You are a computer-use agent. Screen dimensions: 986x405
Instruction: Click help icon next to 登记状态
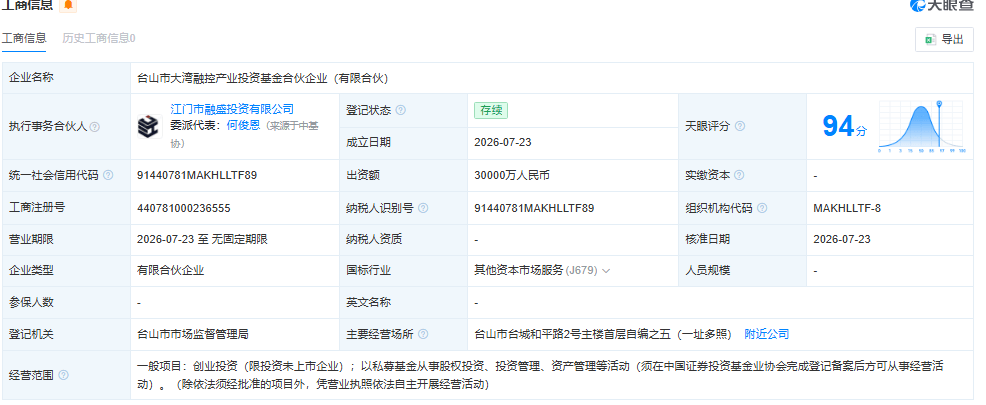[401, 110]
